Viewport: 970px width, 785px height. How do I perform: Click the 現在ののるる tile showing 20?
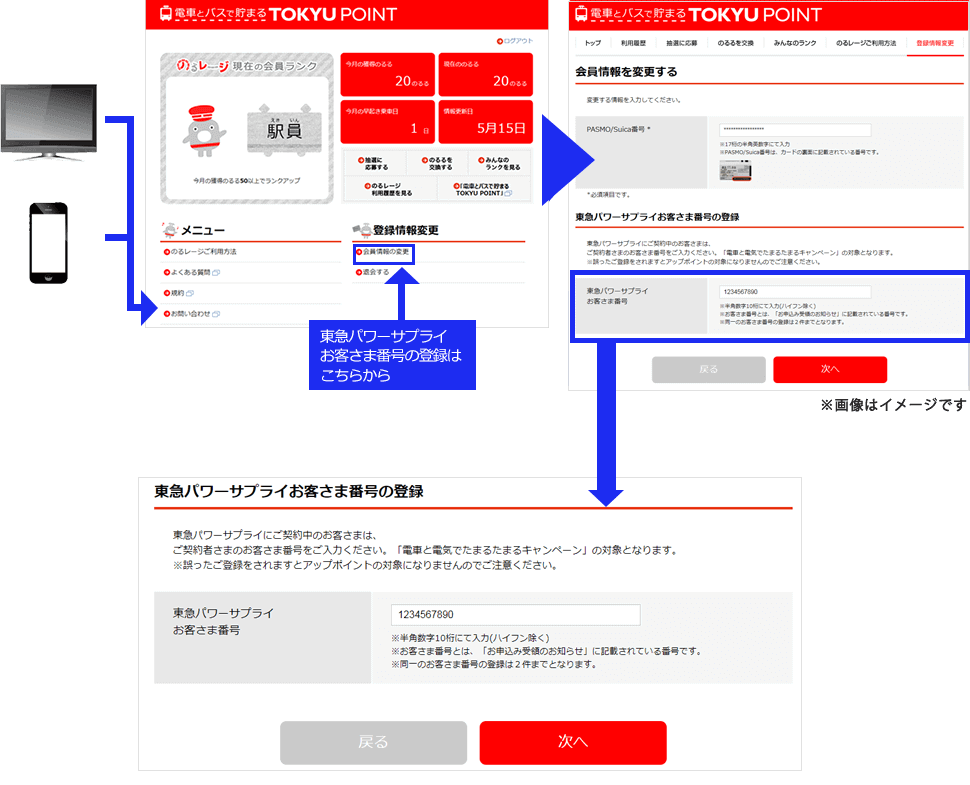(486, 74)
